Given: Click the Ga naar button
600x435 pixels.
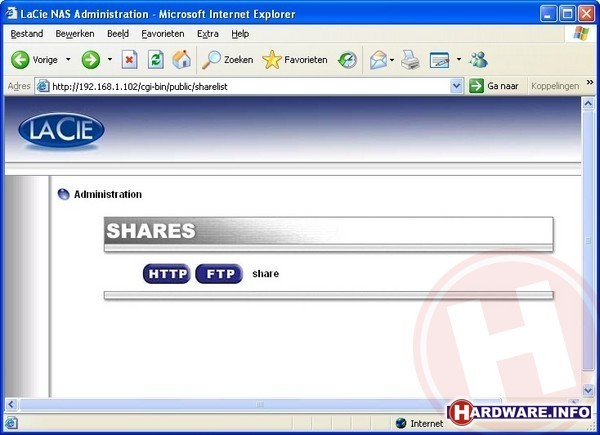Looking at the screenshot, I should [x=494, y=86].
